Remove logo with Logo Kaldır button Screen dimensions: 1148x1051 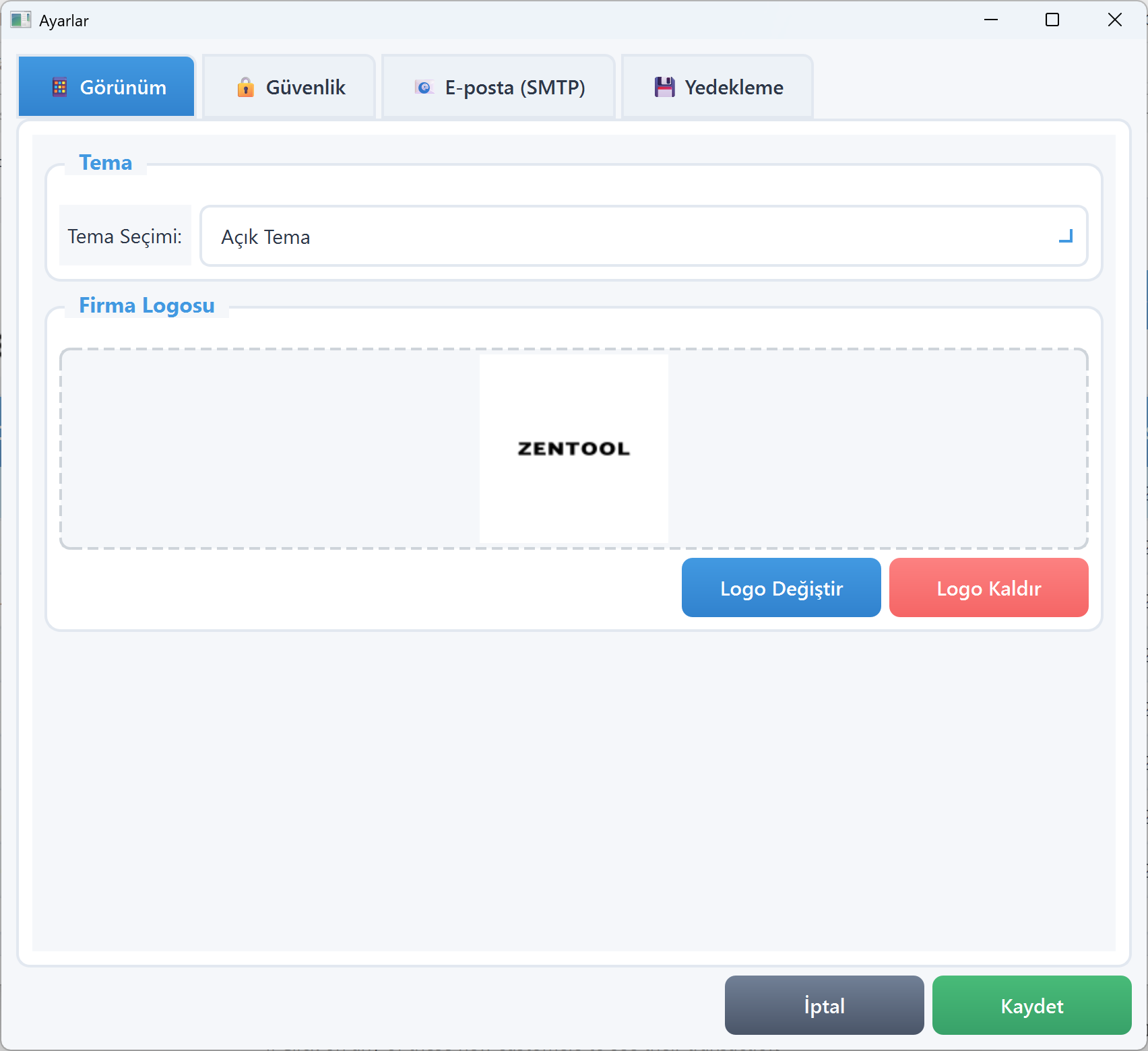(988, 588)
